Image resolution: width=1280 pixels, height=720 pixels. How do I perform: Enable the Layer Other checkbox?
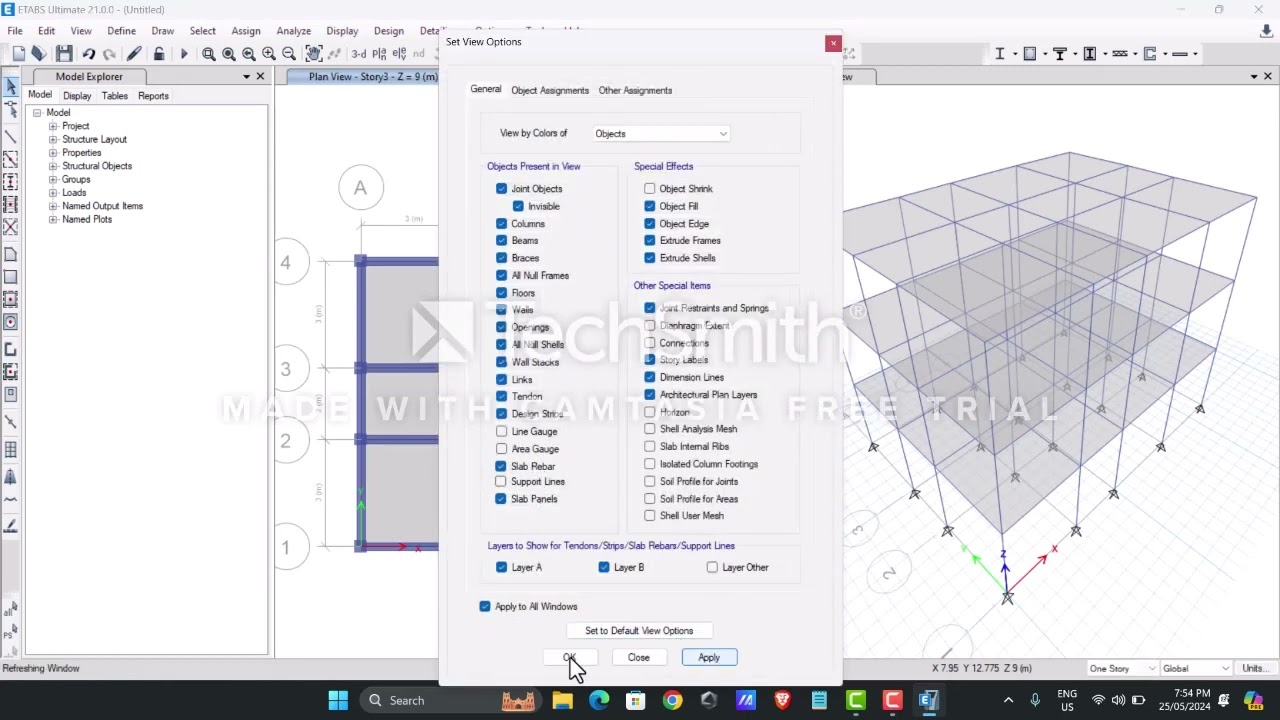pos(712,567)
